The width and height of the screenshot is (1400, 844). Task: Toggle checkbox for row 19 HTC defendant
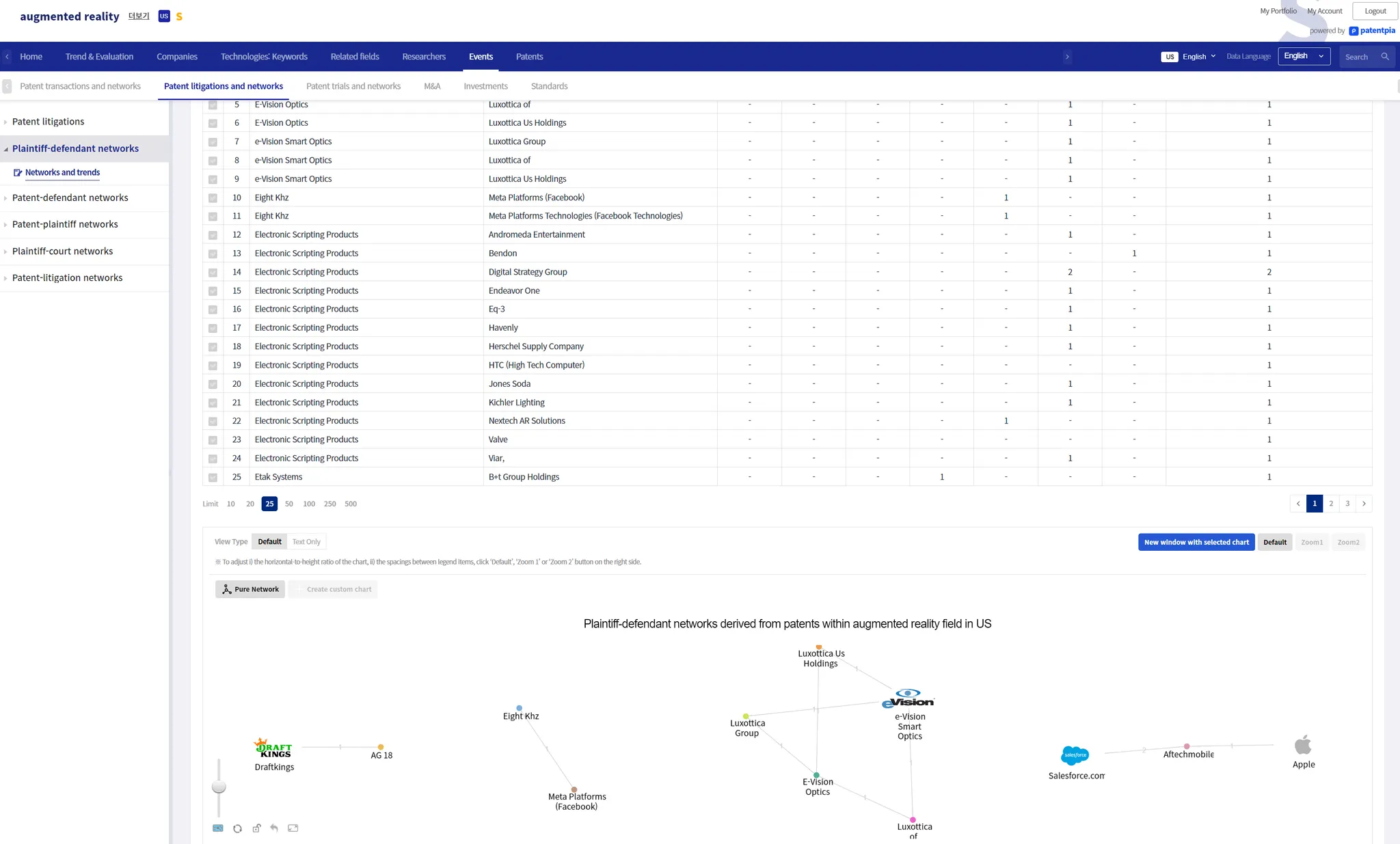213,366
